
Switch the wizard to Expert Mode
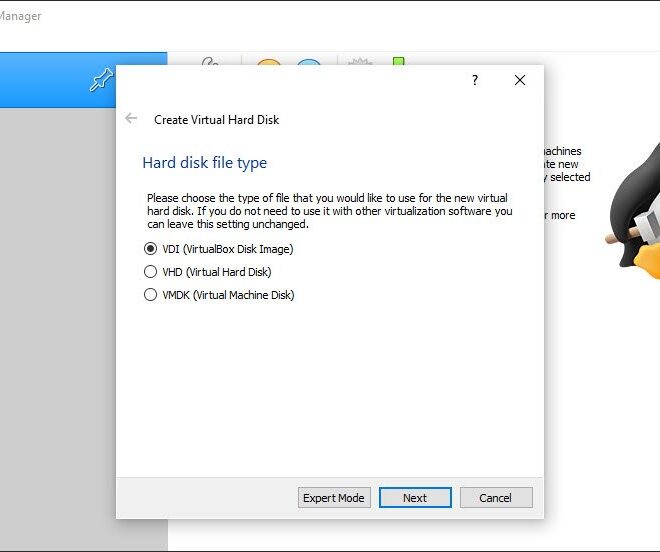[x=334, y=498]
